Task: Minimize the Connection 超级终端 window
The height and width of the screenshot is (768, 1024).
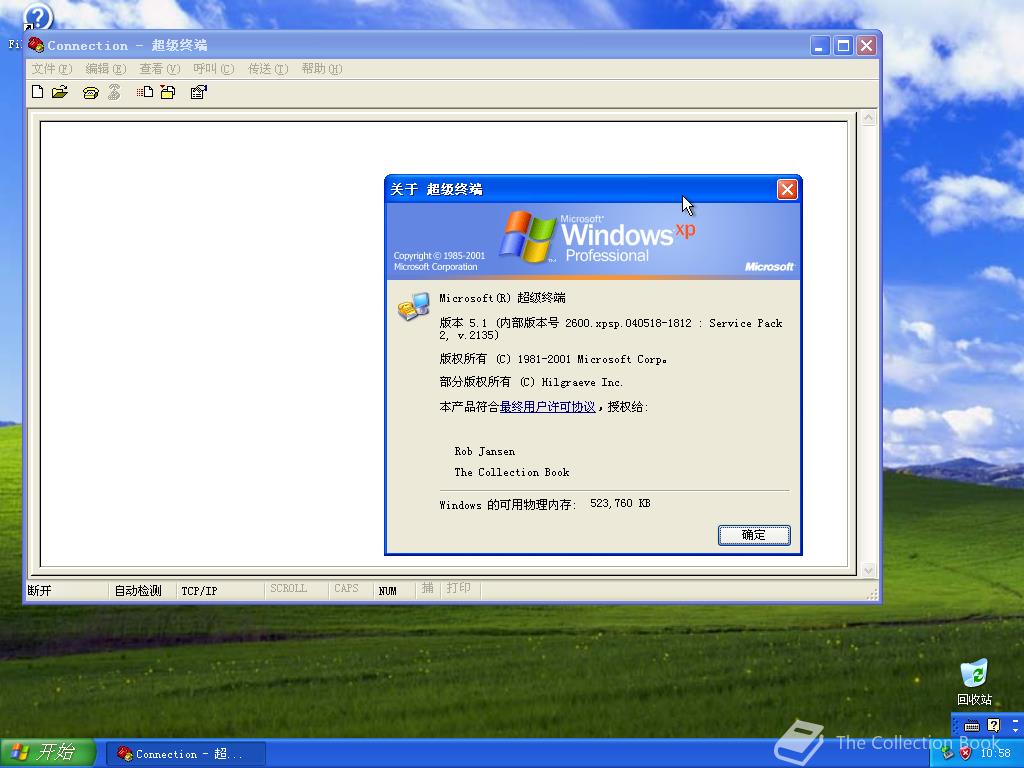Action: pyautogui.click(x=820, y=46)
